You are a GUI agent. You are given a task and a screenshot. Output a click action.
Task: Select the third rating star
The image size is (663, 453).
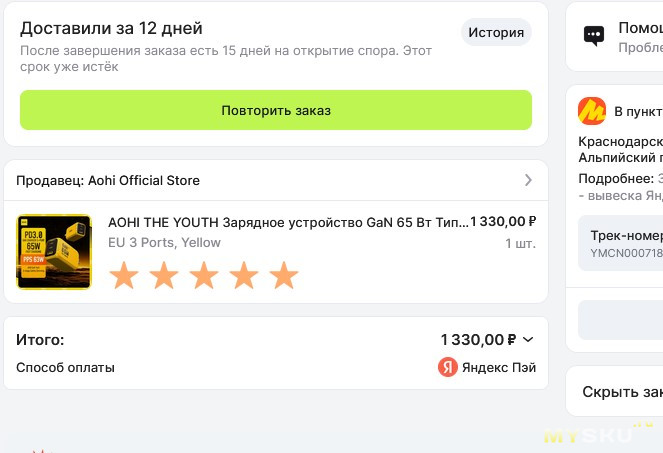204,275
